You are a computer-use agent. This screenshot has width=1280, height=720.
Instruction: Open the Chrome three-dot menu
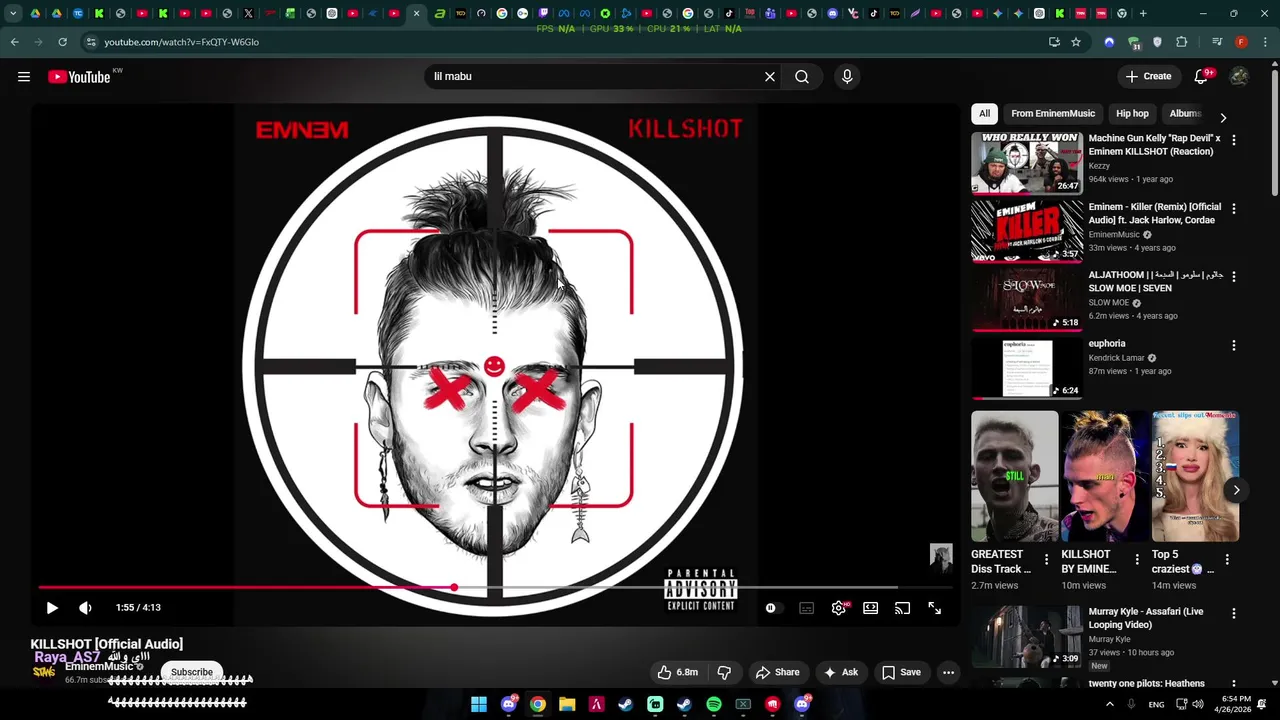(x=1266, y=42)
